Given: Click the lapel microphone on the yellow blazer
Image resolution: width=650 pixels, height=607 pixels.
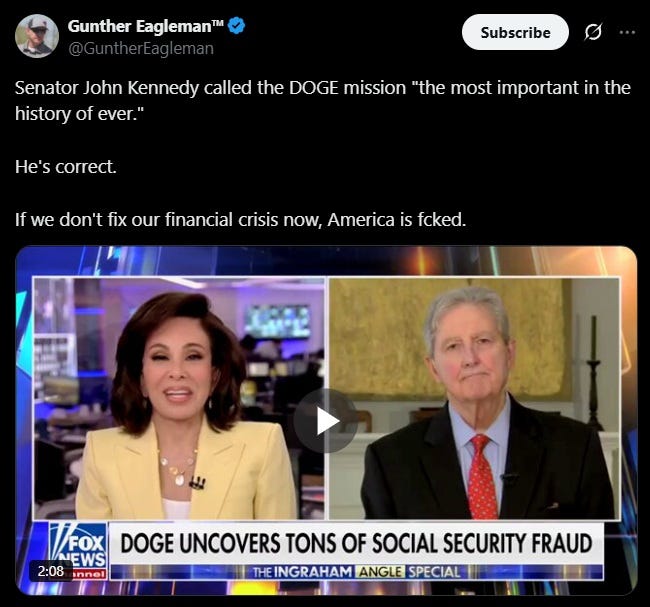Looking at the screenshot, I should 198,483.
